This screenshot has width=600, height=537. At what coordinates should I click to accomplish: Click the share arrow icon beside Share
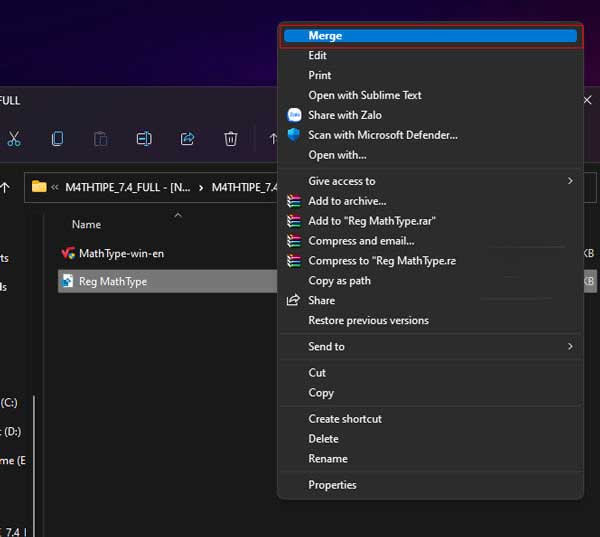point(293,300)
